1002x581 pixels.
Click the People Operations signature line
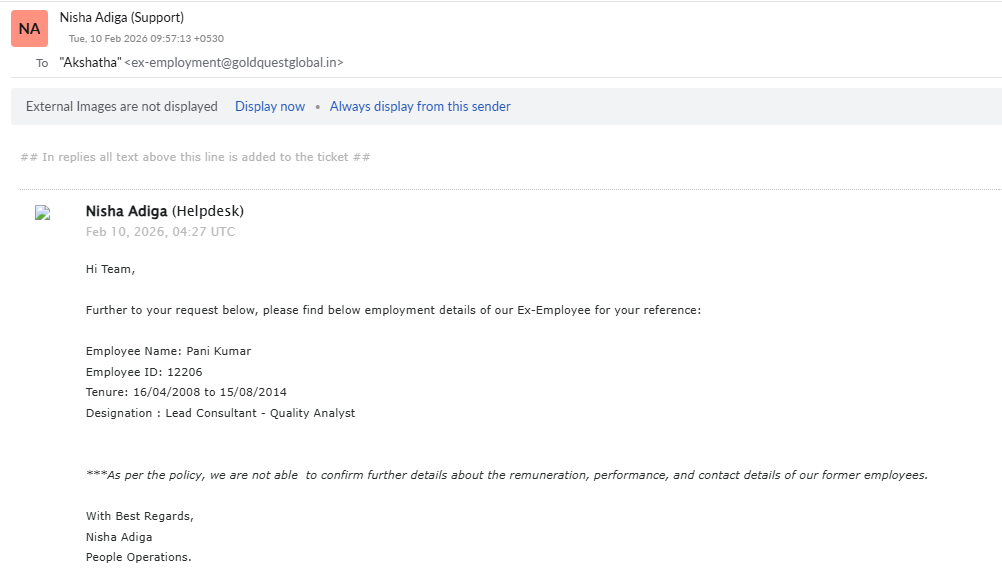[138, 557]
